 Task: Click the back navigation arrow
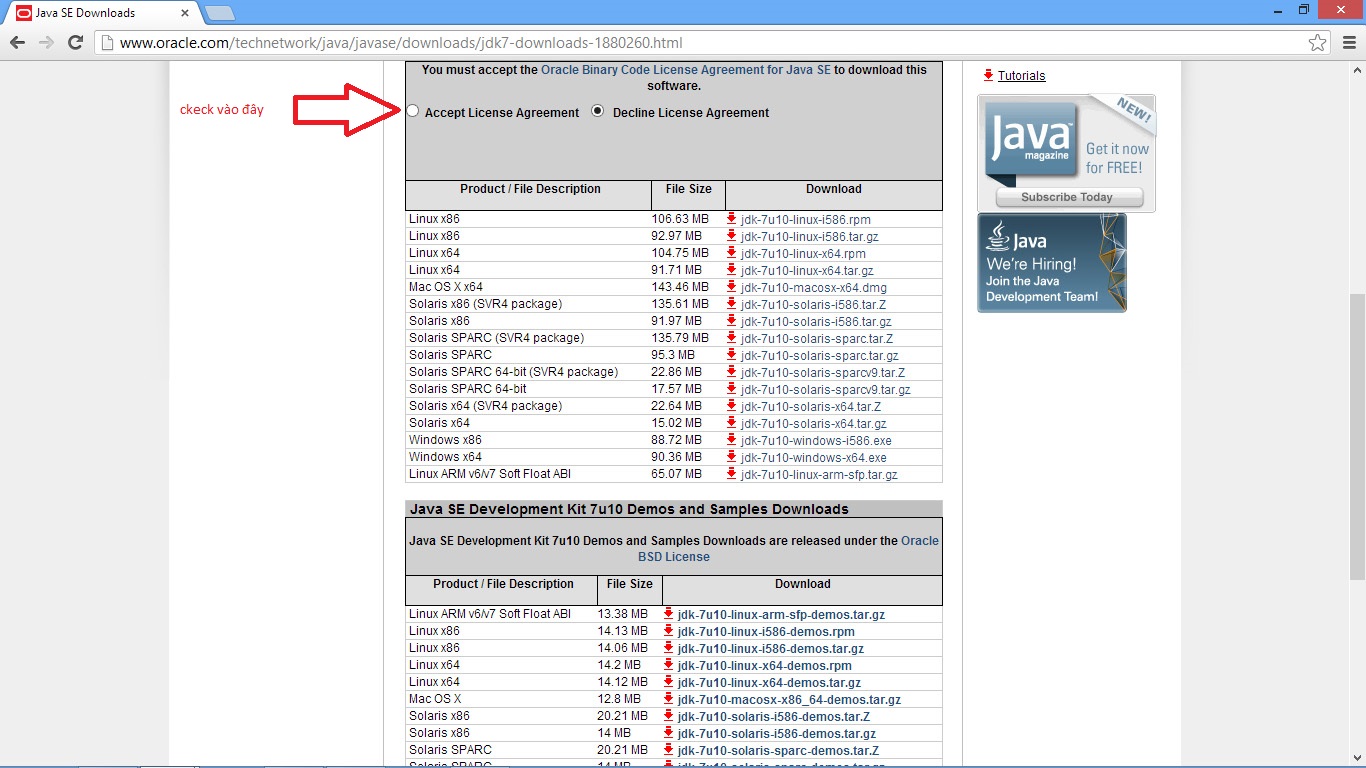[17, 42]
